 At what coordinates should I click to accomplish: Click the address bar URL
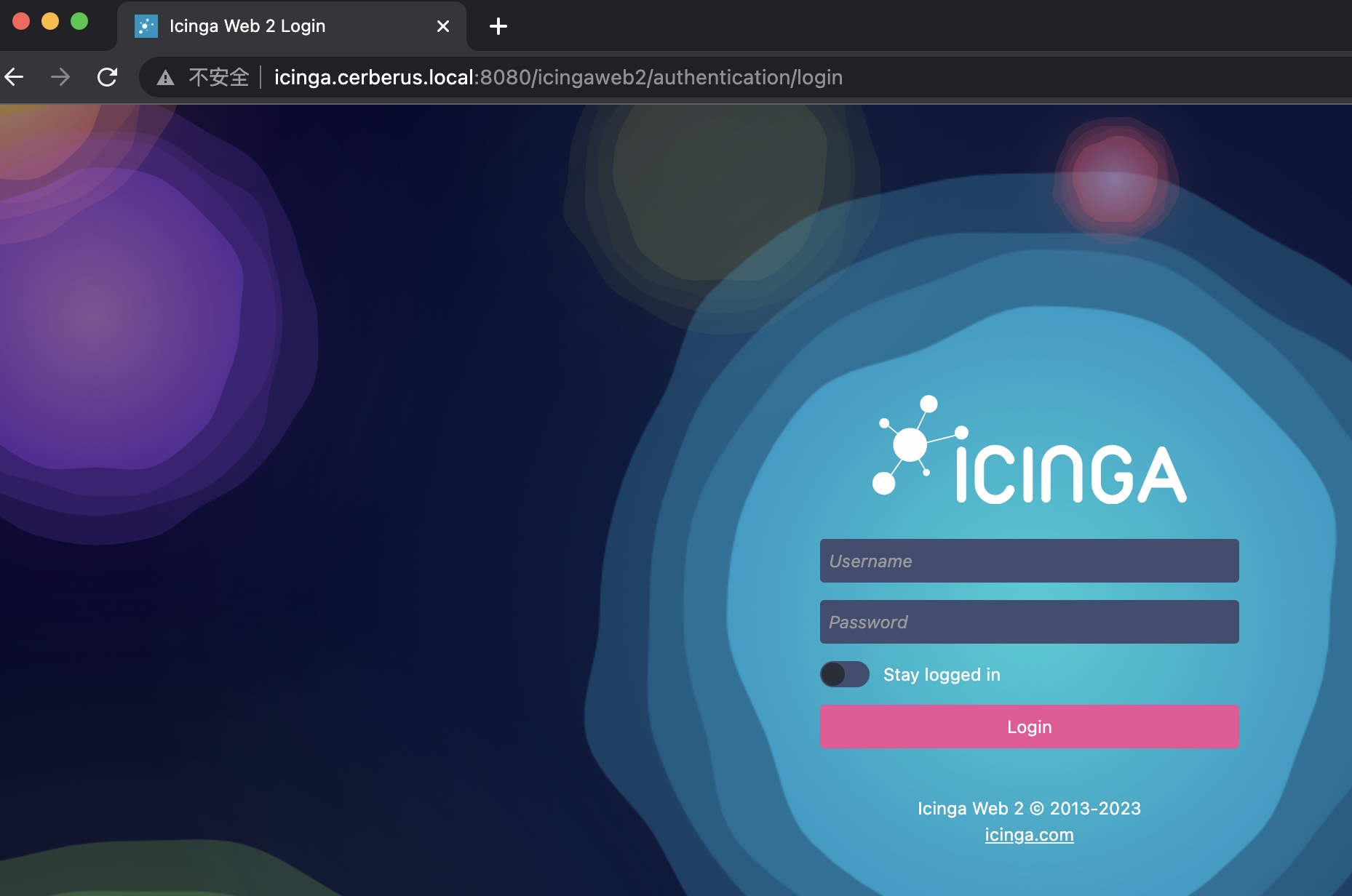[558, 77]
